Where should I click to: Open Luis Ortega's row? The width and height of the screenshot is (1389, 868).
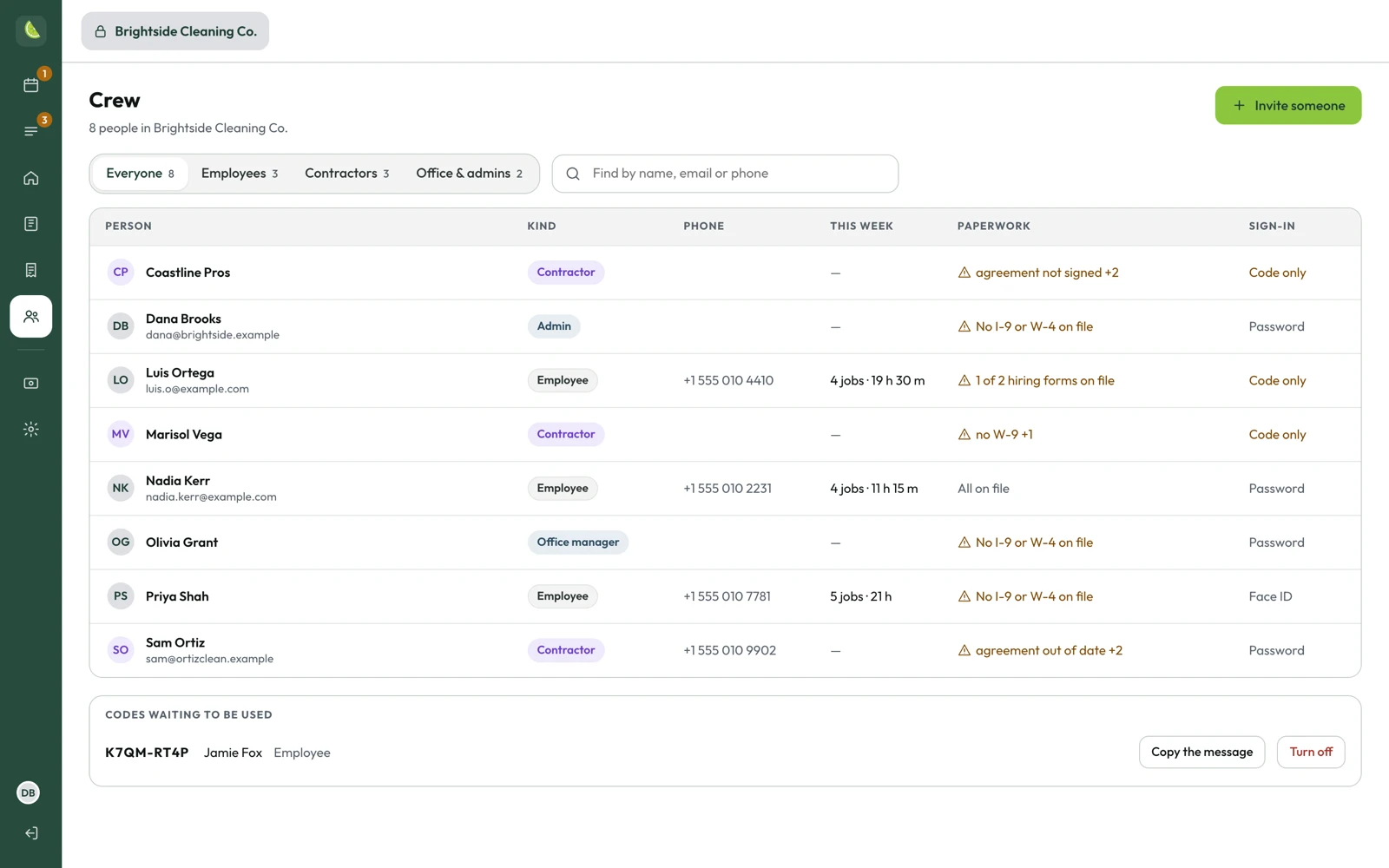click(x=725, y=380)
